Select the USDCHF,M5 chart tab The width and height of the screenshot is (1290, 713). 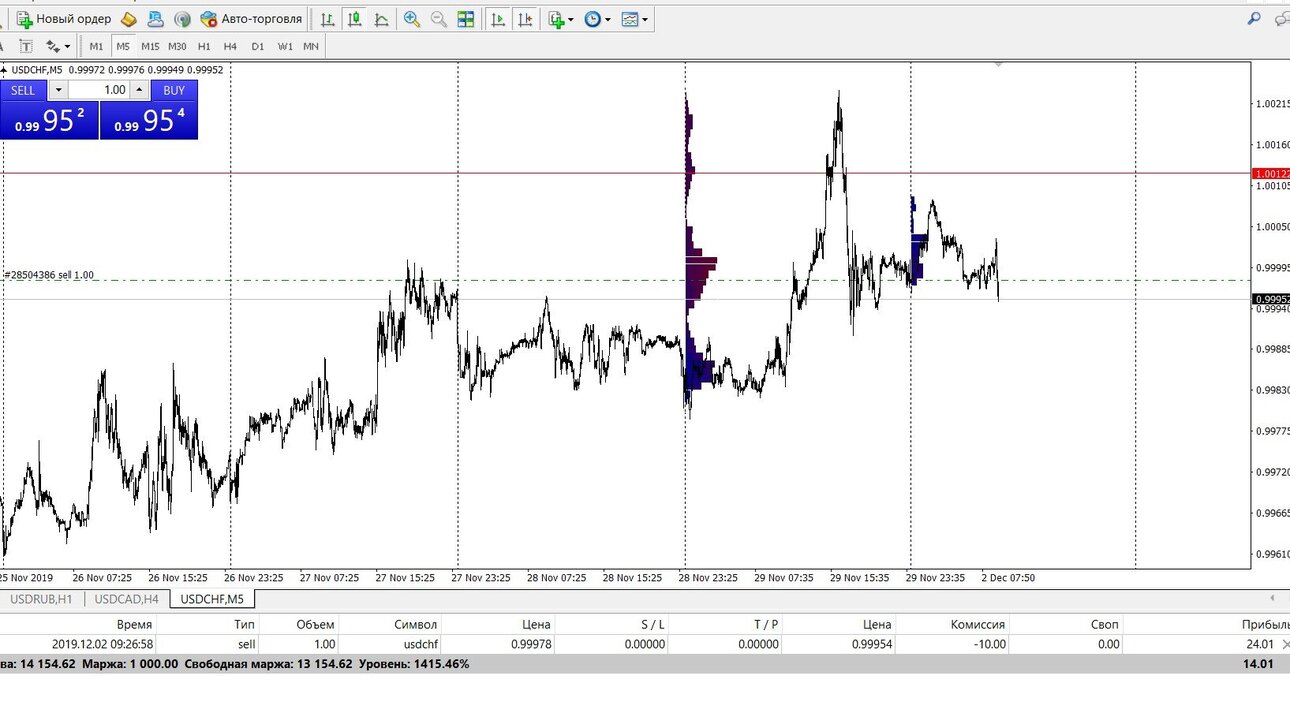tap(212, 599)
